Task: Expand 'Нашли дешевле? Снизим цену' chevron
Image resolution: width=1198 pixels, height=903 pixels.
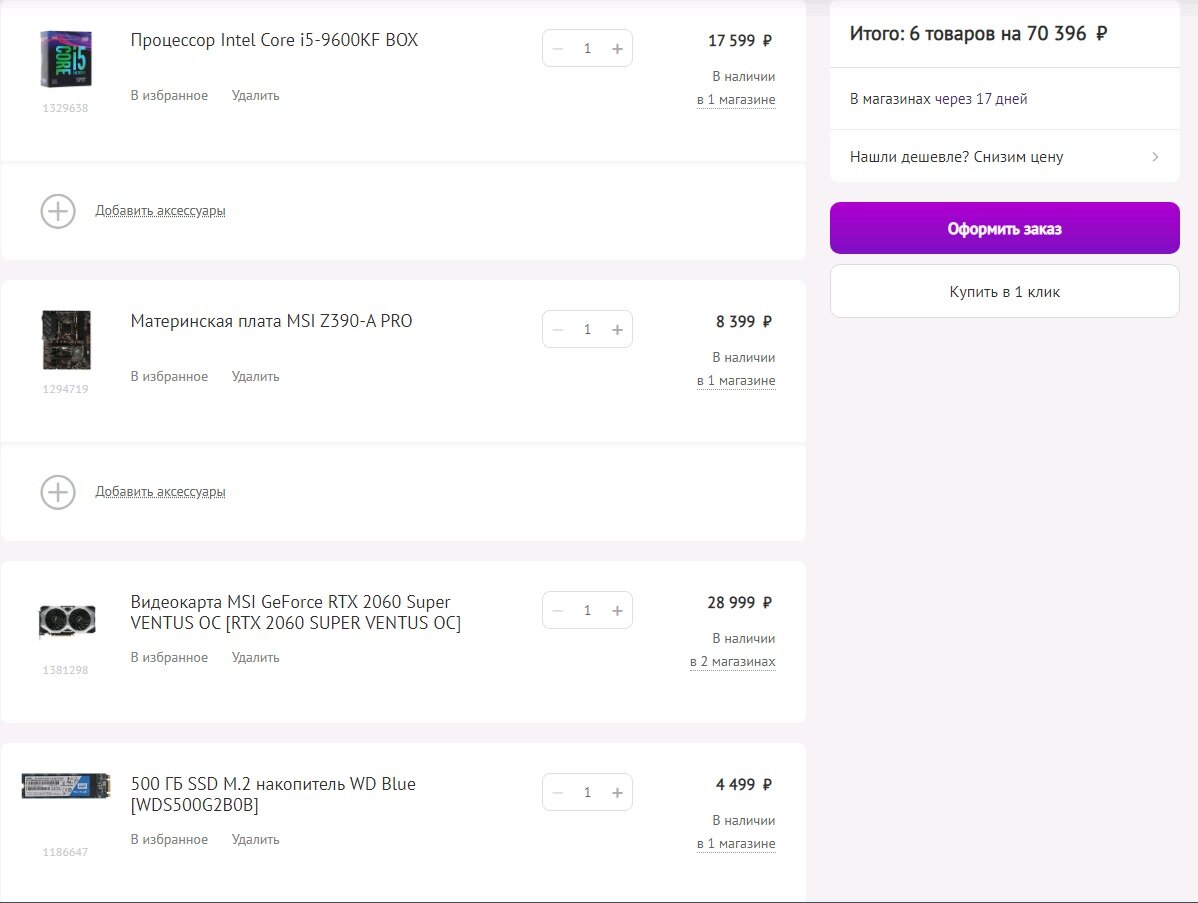Action: point(1155,157)
